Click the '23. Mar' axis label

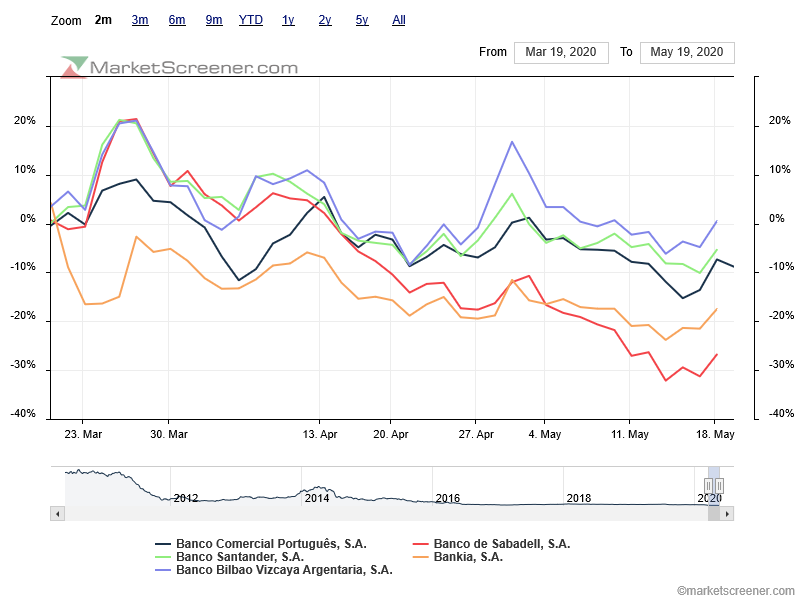[83, 434]
